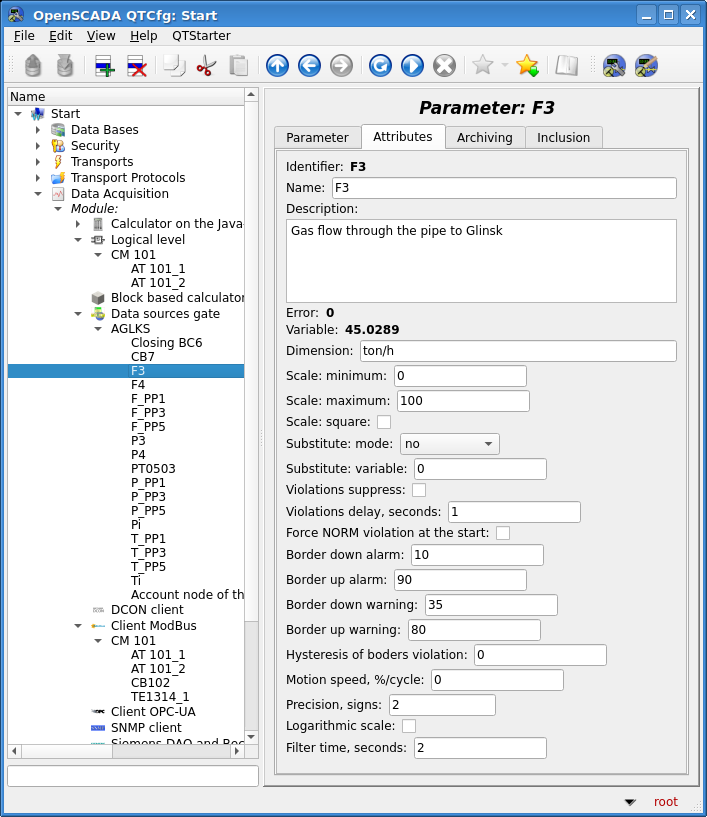Click the scissors Cut icon
The image size is (707, 817).
point(206,66)
